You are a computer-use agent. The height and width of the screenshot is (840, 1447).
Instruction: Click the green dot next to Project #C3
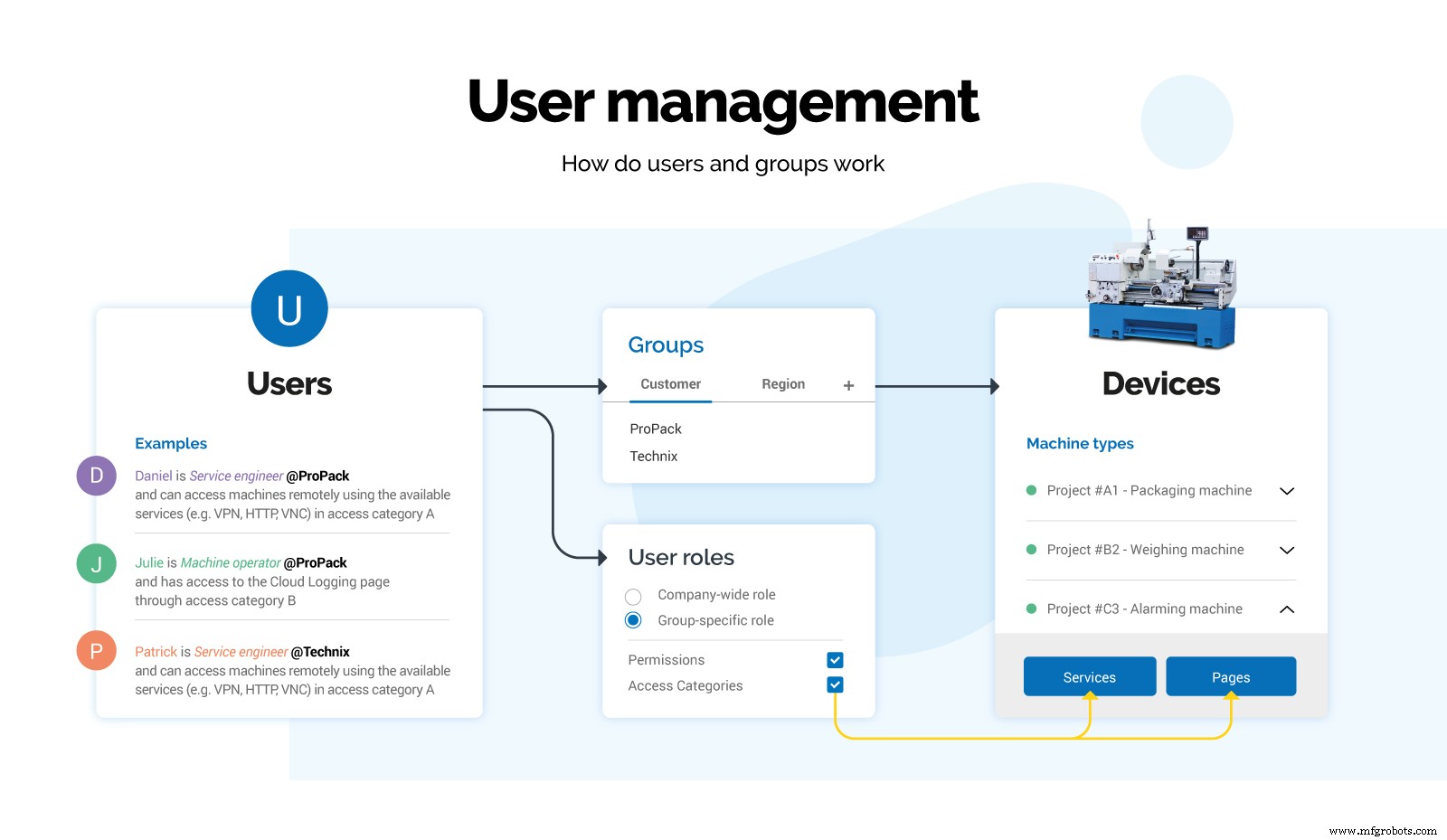pos(1032,609)
